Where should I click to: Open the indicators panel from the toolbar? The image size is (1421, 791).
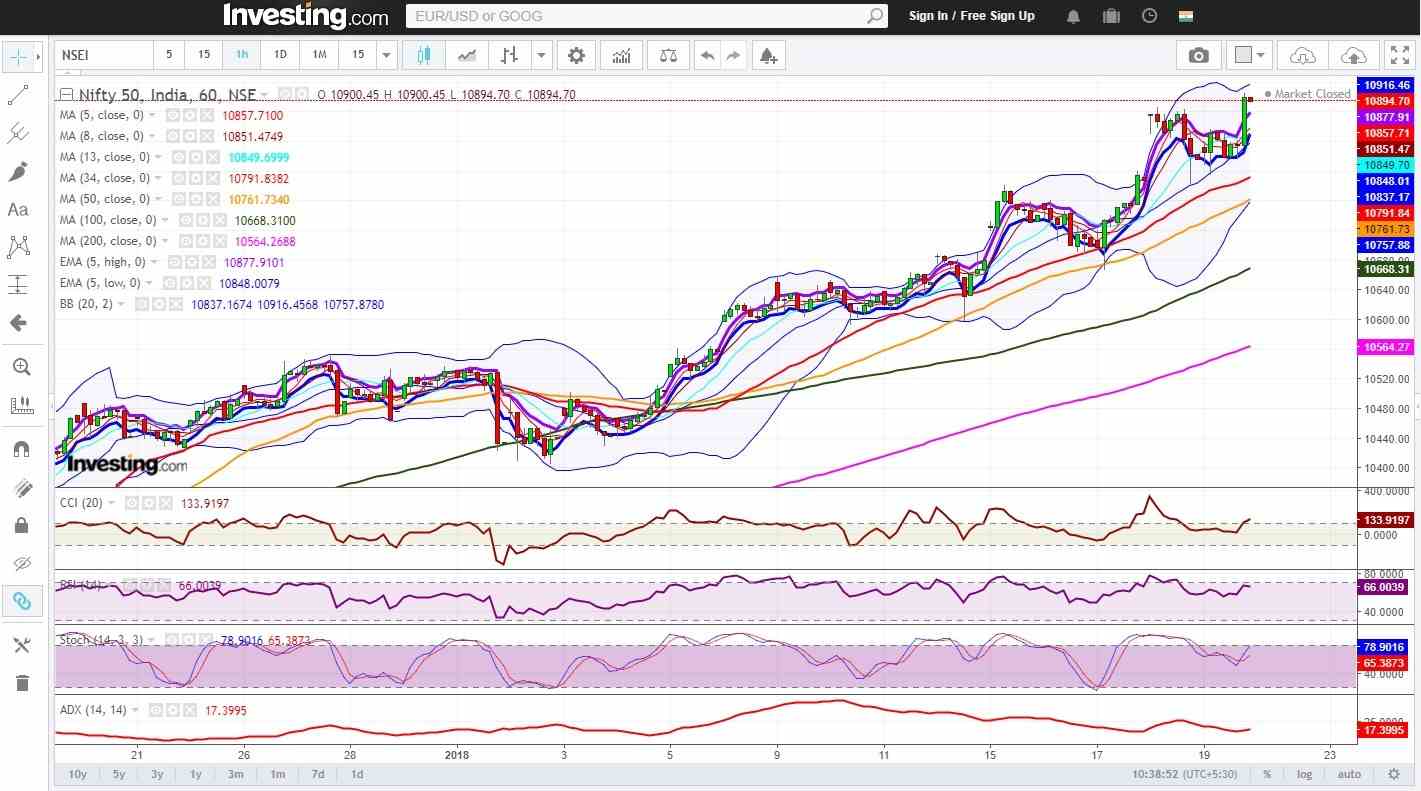point(621,56)
